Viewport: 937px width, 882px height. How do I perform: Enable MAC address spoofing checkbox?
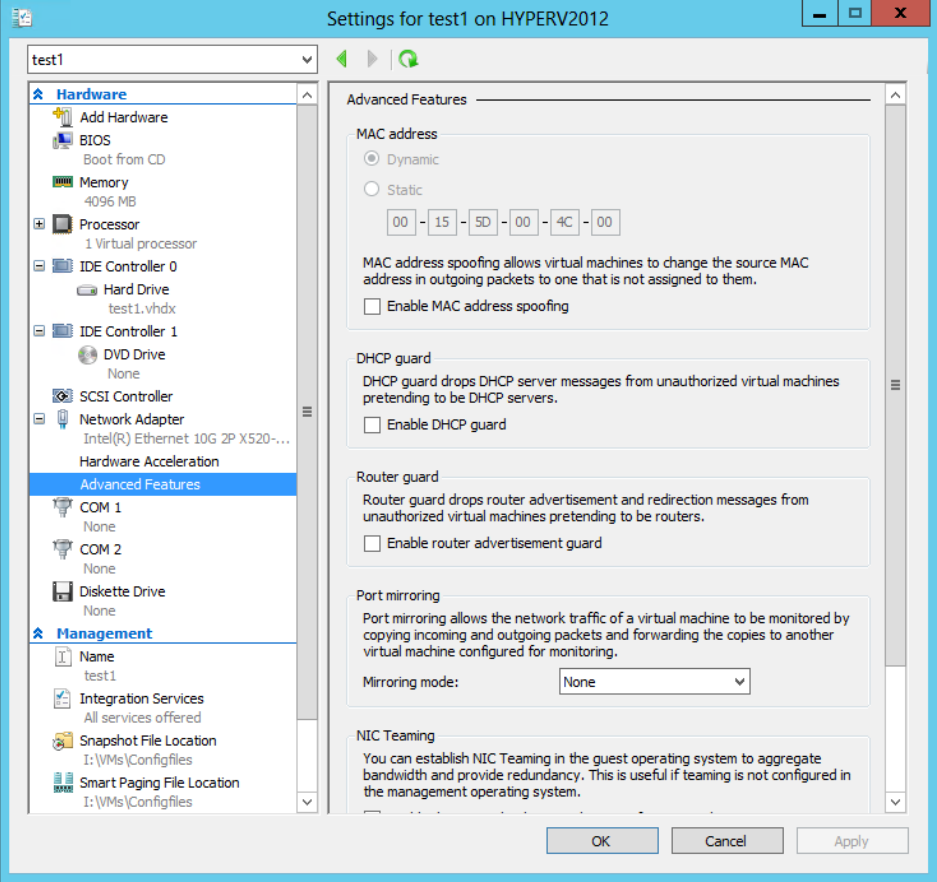coord(372,307)
